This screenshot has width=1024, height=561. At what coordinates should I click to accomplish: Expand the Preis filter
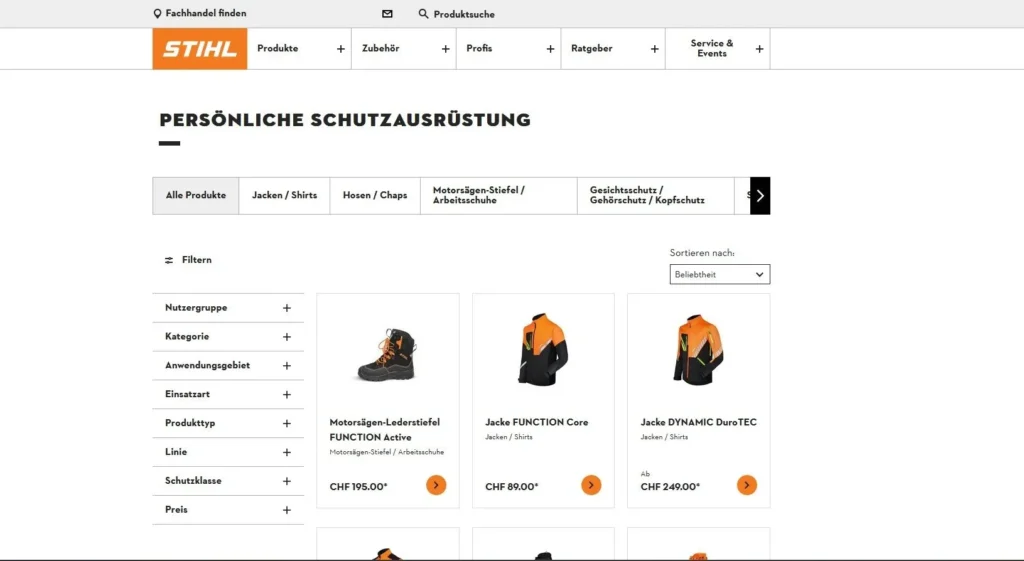(x=228, y=509)
